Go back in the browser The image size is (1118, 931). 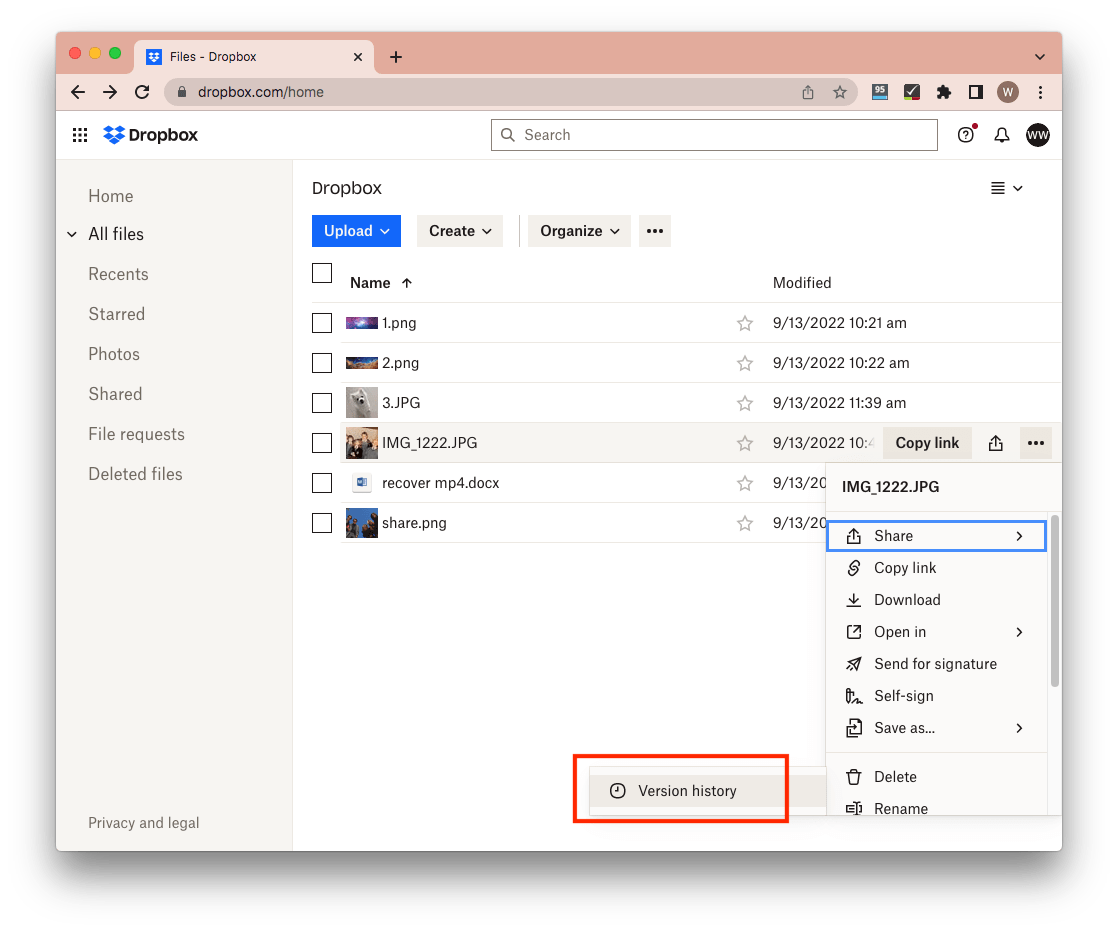tap(78, 92)
